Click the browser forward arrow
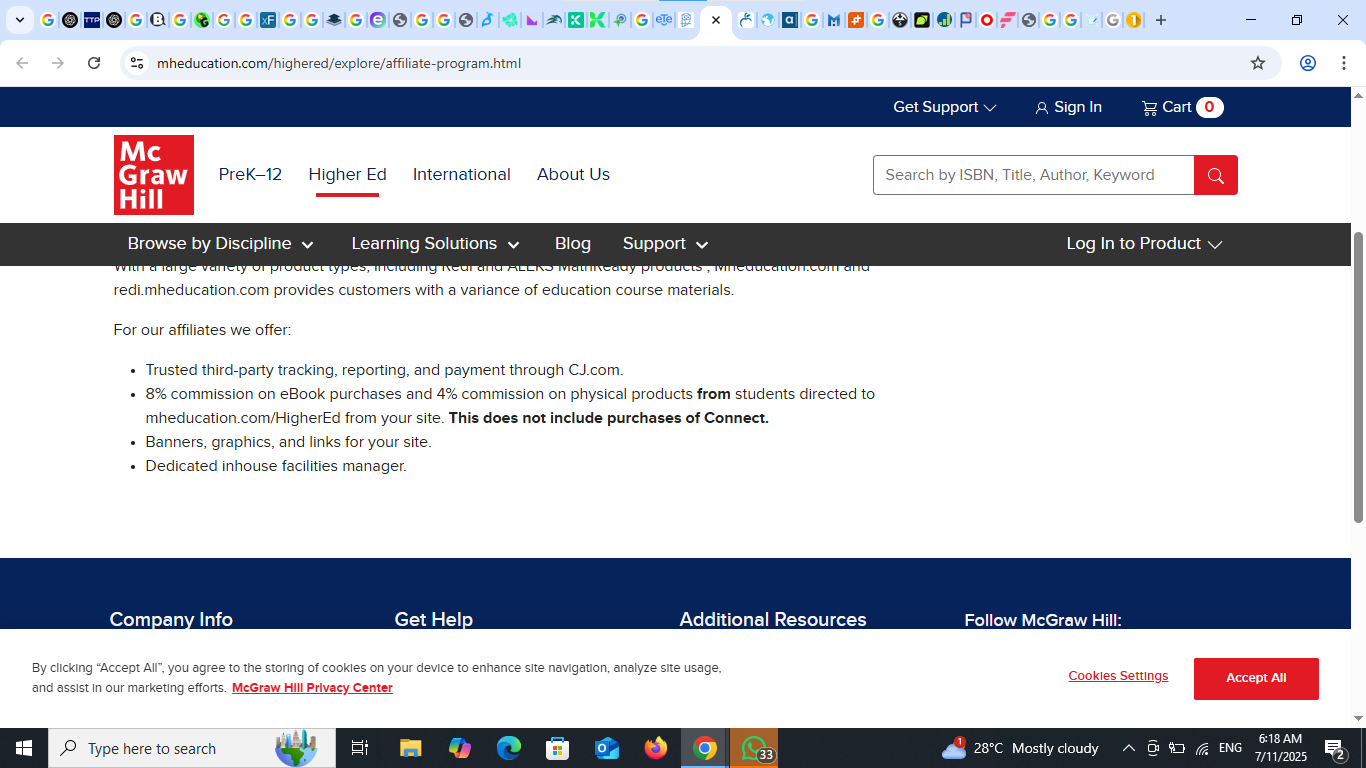Image resolution: width=1366 pixels, height=768 pixels. point(58,63)
